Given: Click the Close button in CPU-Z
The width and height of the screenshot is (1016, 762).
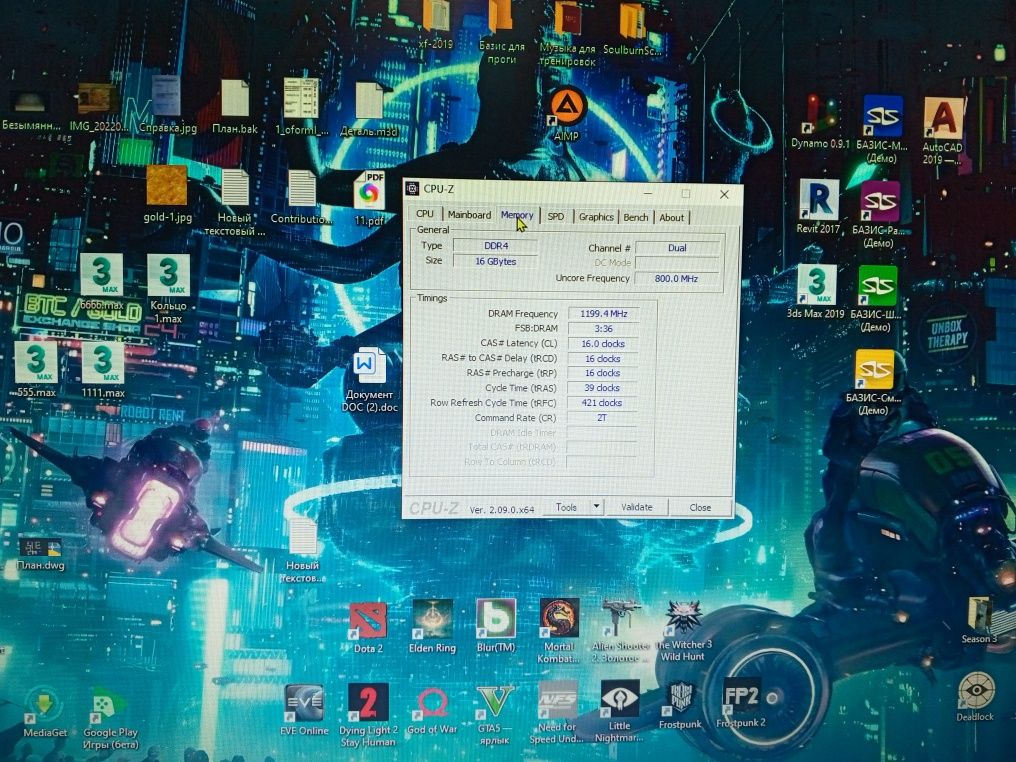Looking at the screenshot, I should pyautogui.click(x=700, y=508).
